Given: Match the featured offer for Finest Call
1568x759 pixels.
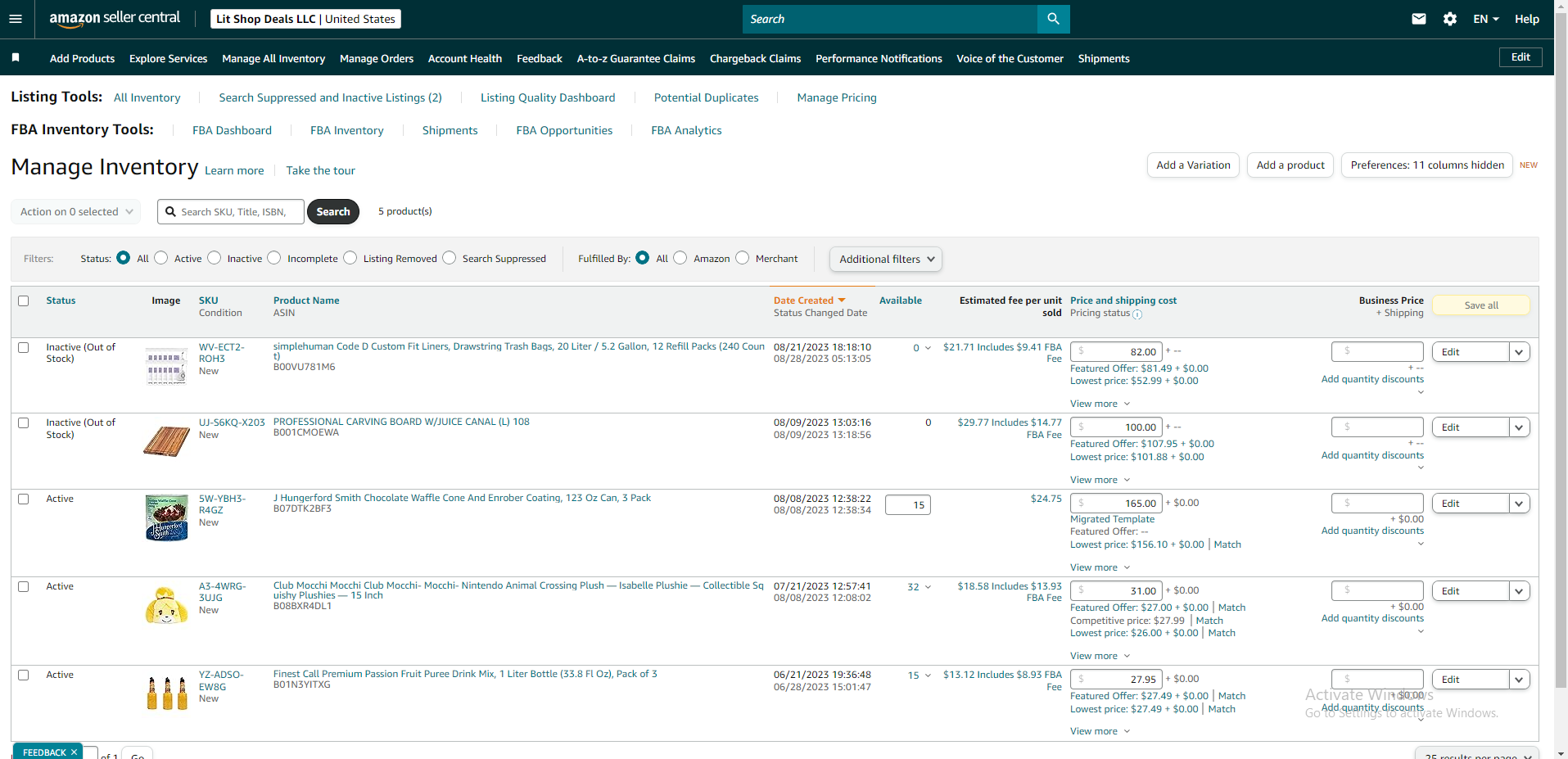Looking at the screenshot, I should point(1231,696).
